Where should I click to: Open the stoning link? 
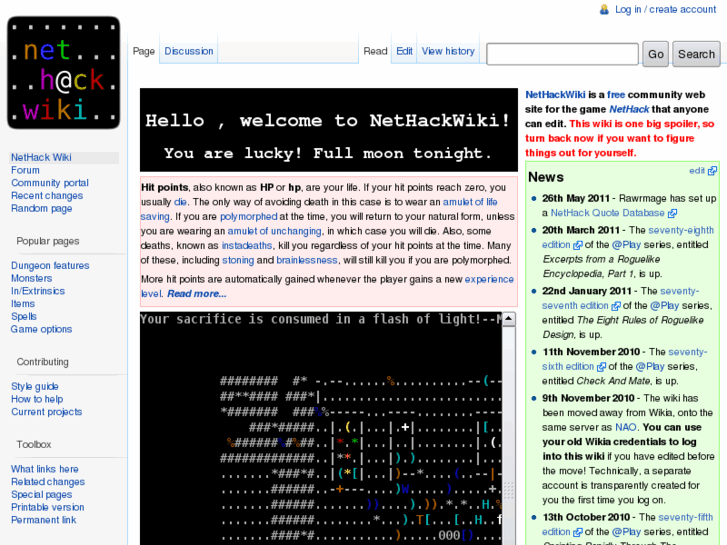tap(238, 260)
